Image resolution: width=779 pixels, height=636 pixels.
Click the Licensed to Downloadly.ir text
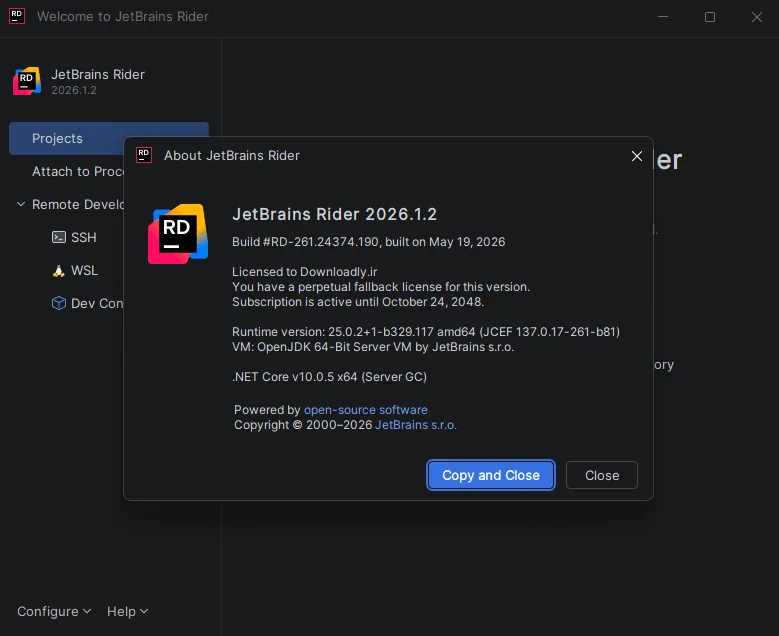click(x=305, y=272)
